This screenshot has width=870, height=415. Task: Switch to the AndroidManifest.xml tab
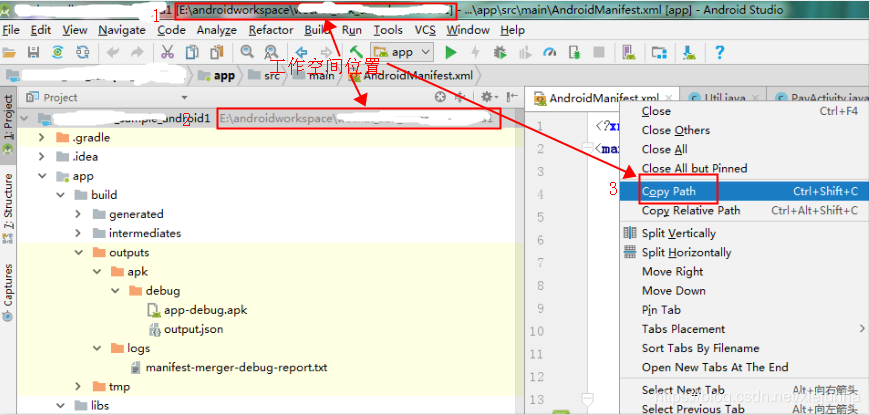(x=601, y=98)
